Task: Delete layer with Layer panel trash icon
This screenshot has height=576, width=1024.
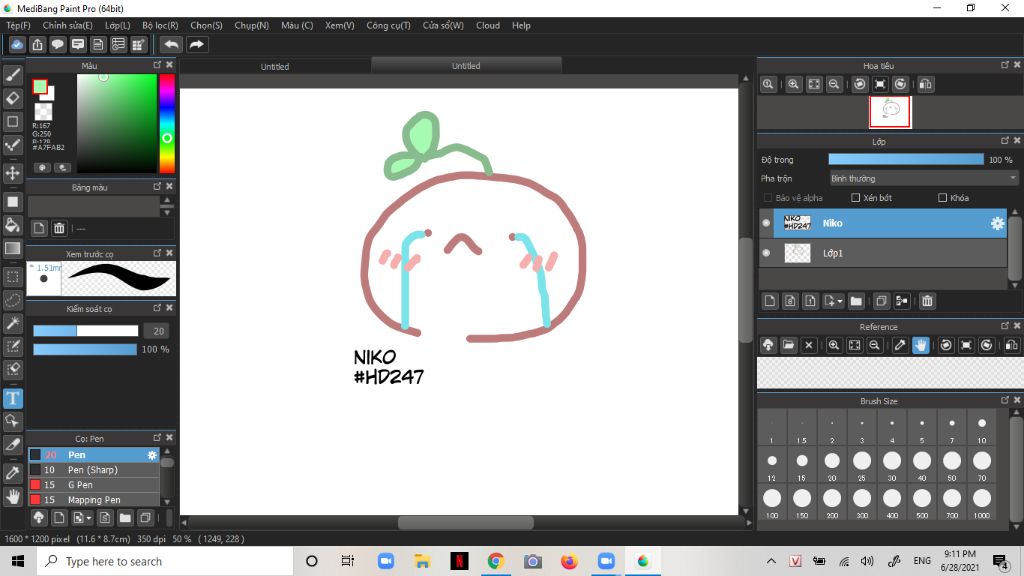Action: [927, 301]
